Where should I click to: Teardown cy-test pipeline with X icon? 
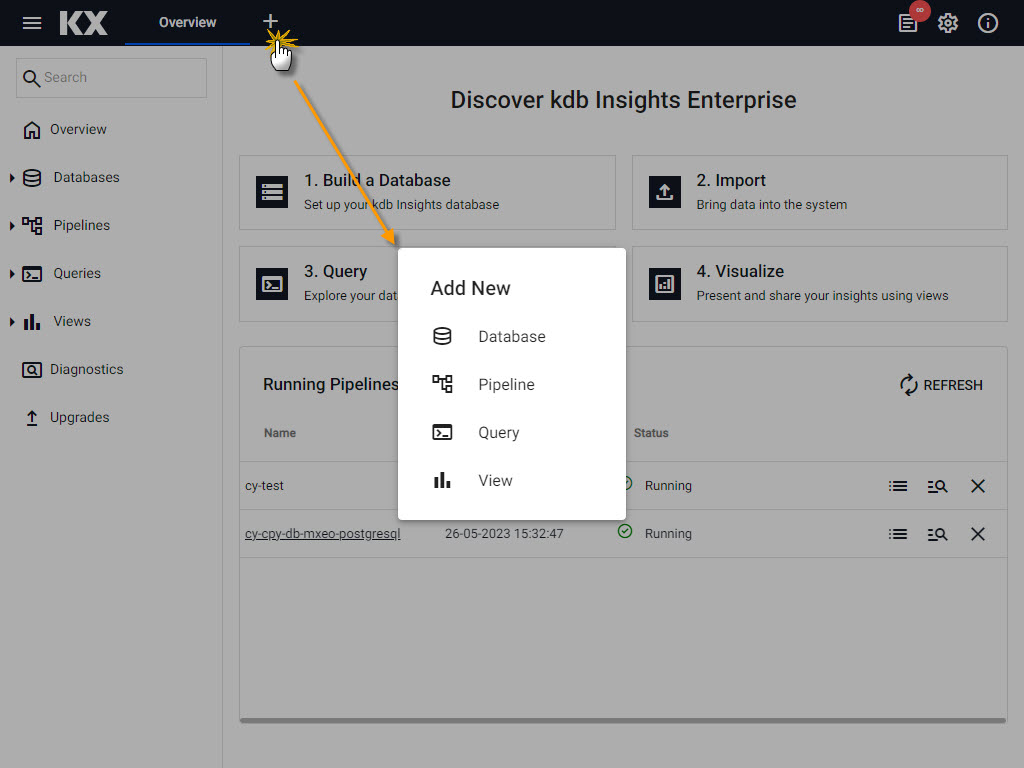(978, 486)
